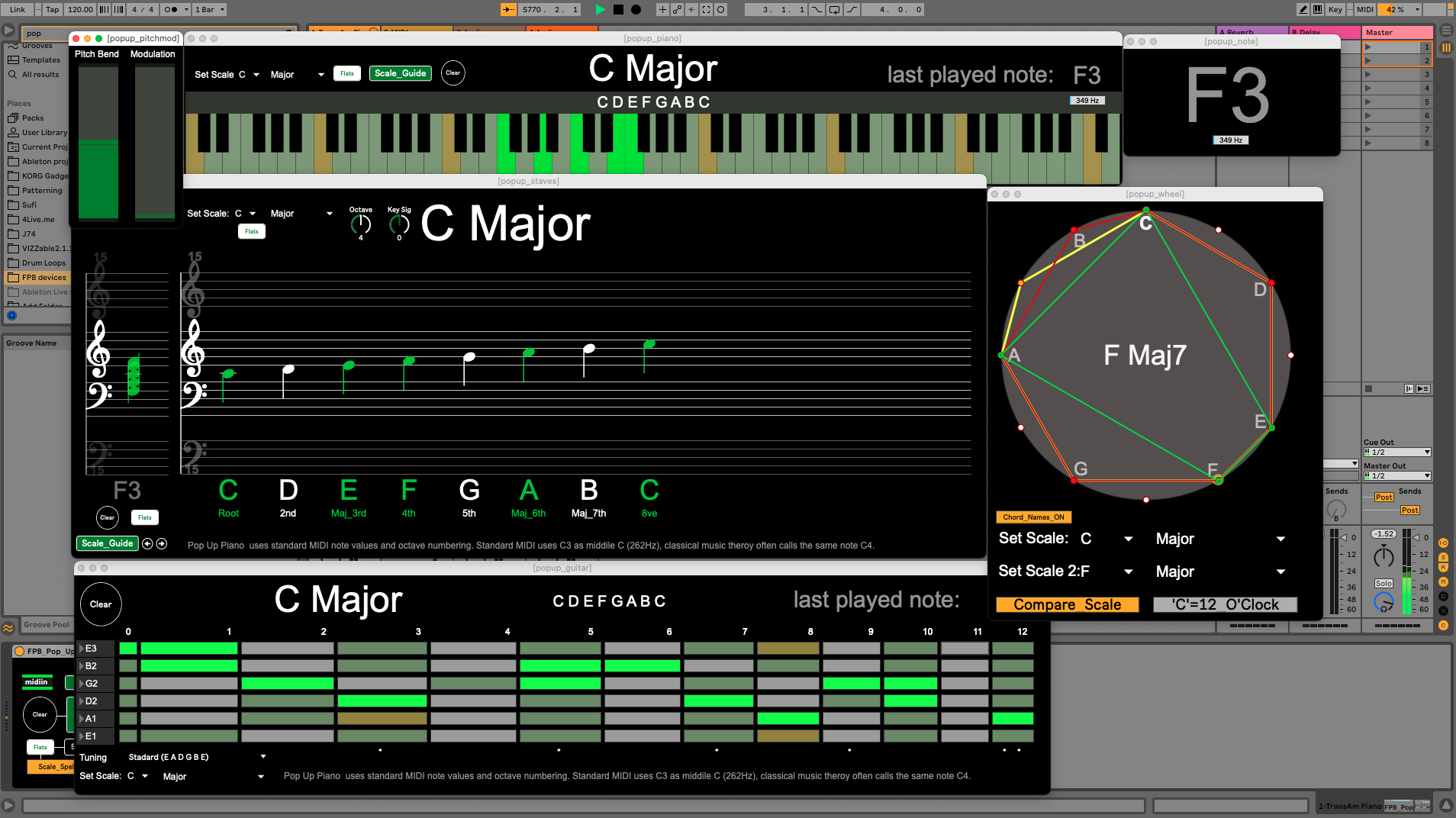Toggle the I-O section show button
This screenshot has width=1456, height=818.
click(x=1444, y=543)
